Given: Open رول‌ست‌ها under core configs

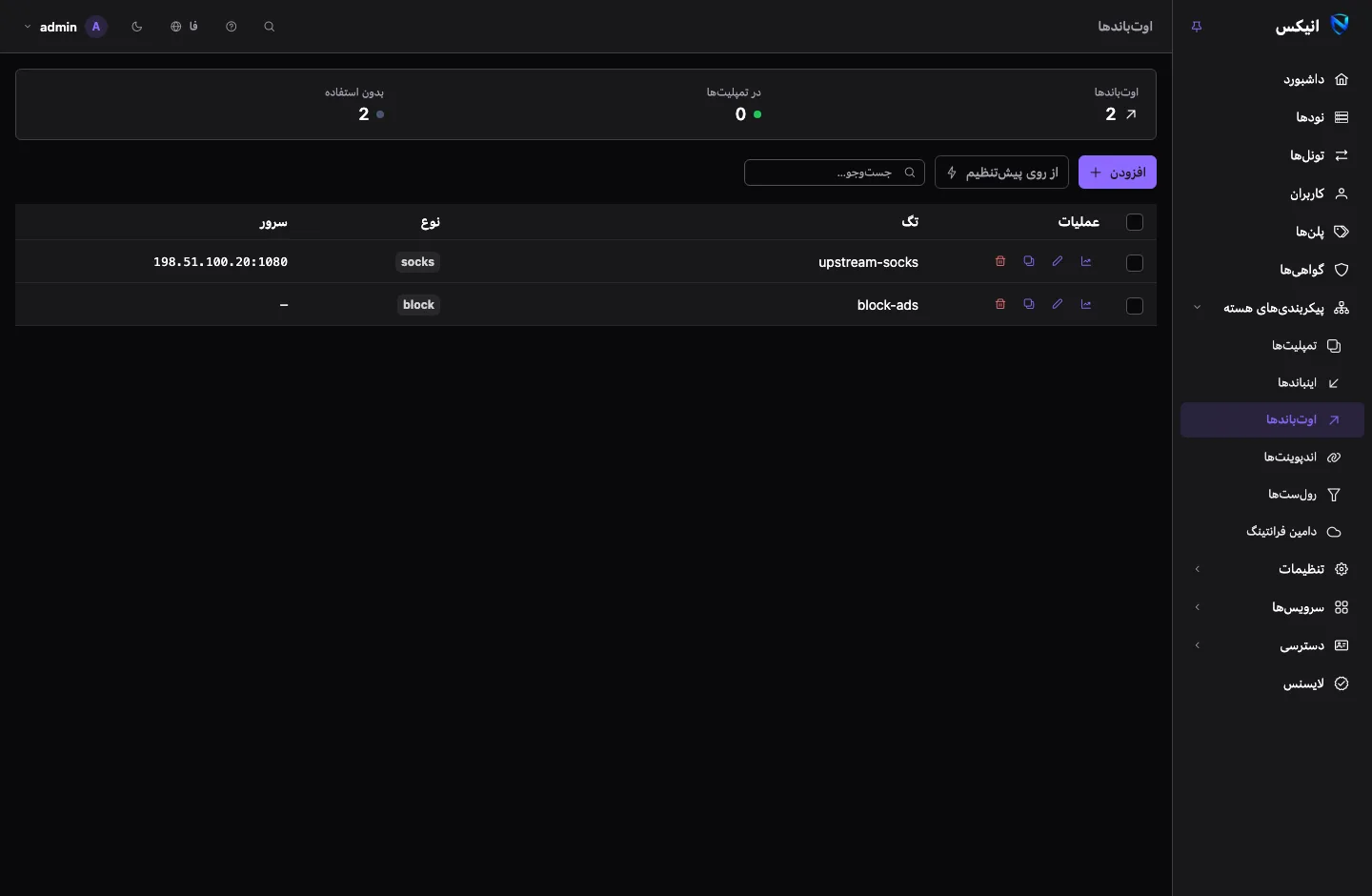Looking at the screenshot, I should click(1273, 495).
